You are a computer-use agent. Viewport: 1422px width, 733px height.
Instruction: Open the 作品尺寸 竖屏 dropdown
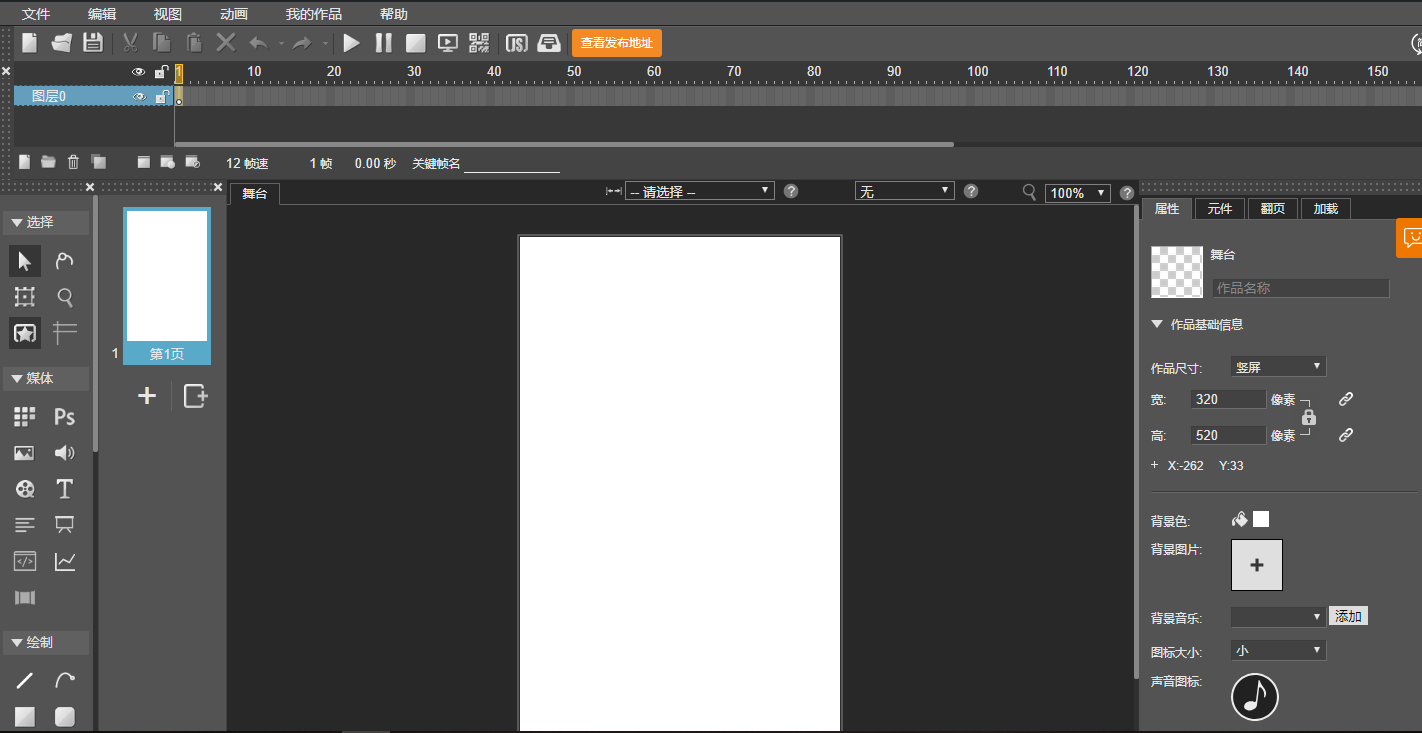pos(1278,367)
